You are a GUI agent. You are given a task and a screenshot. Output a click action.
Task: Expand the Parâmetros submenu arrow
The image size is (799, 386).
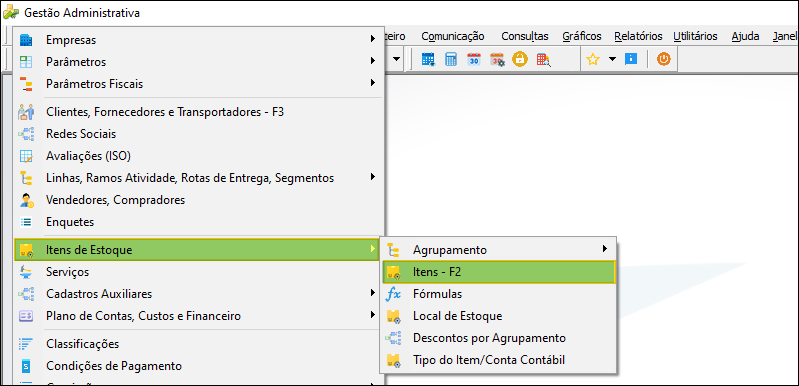373,61
